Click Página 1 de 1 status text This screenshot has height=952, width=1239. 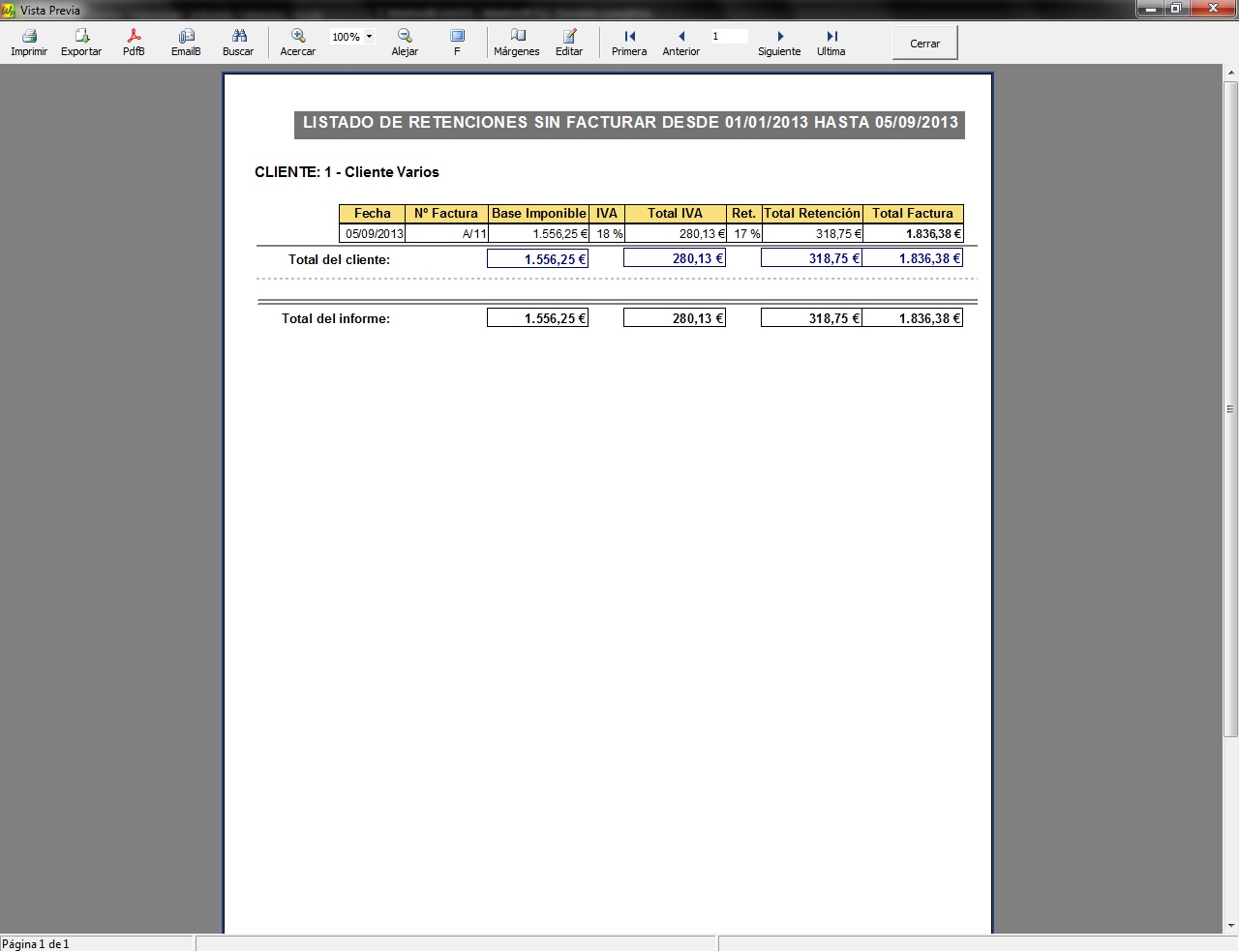(36, 944)
